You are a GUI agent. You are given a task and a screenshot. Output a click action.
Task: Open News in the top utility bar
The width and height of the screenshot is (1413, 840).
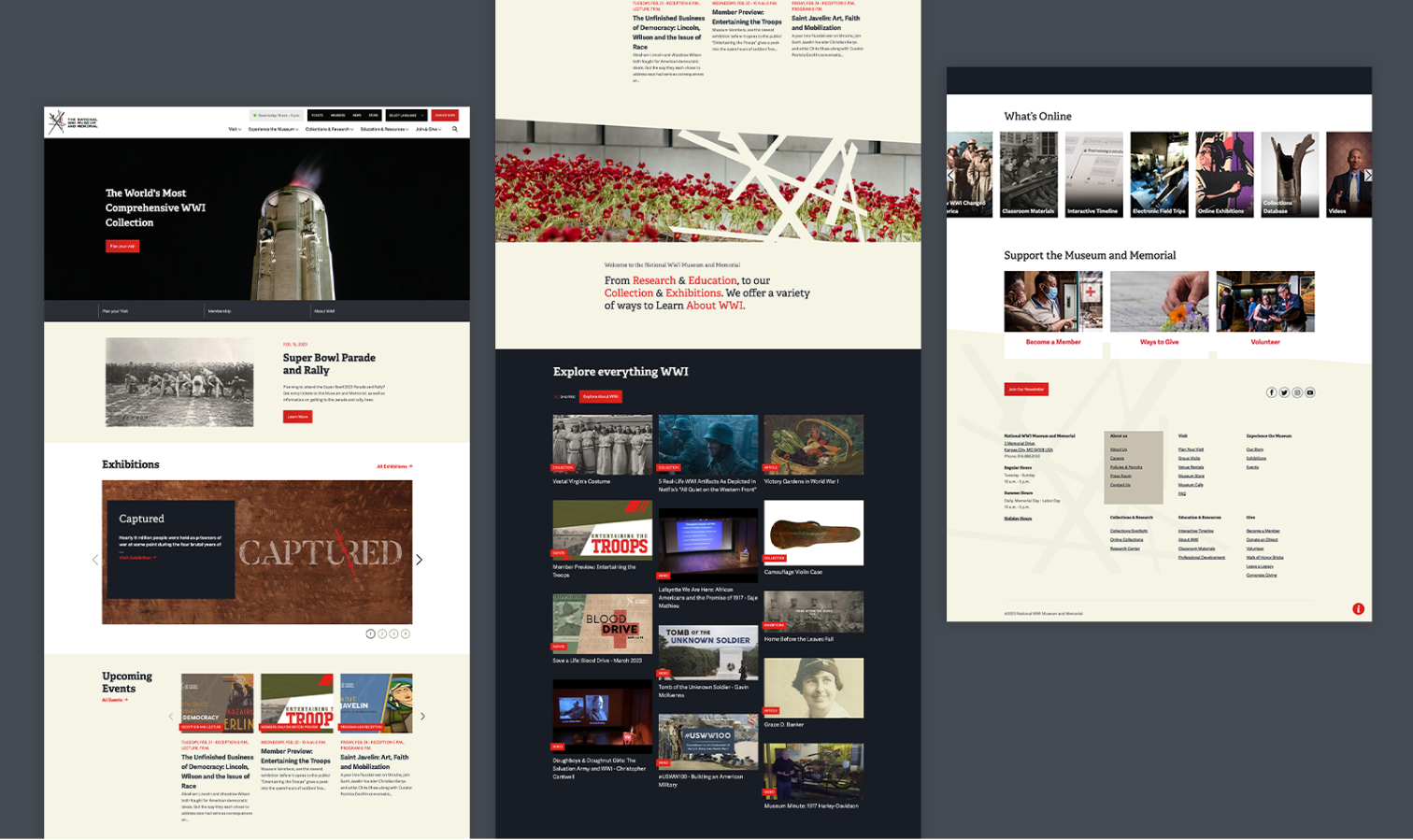(356, 115)
